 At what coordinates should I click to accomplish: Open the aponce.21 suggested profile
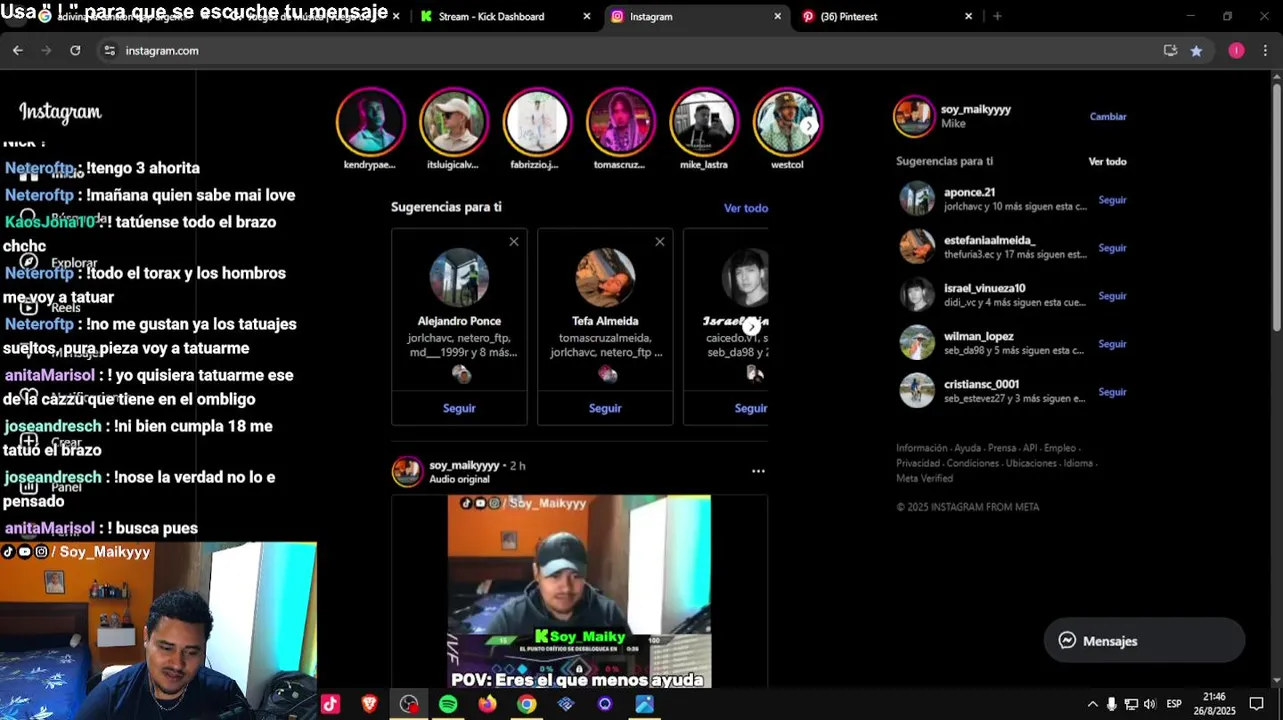[x=969, y=192]
